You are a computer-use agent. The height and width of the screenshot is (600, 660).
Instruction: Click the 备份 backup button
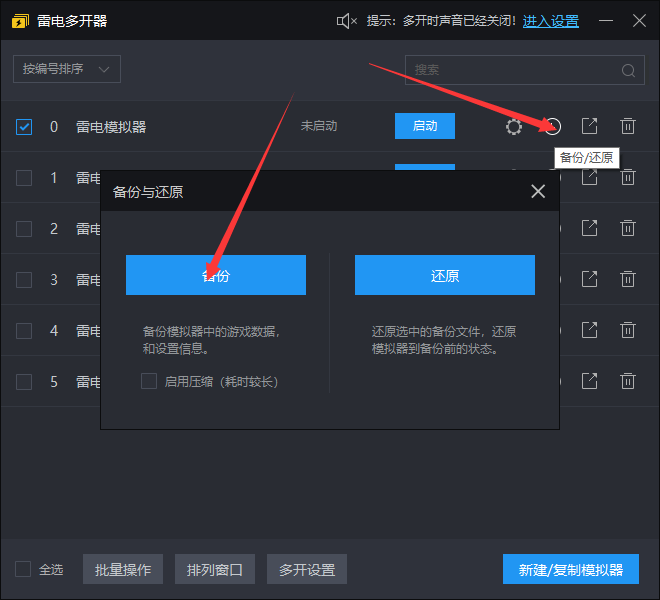[x=216, y=275]
